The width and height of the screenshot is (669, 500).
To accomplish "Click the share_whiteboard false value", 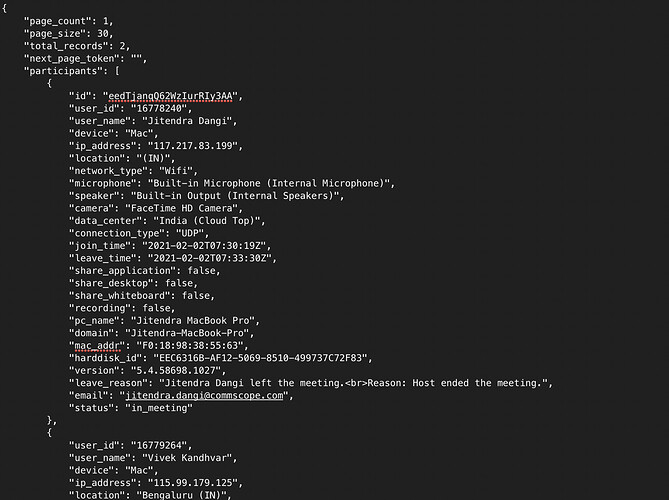I will (196, 296).
